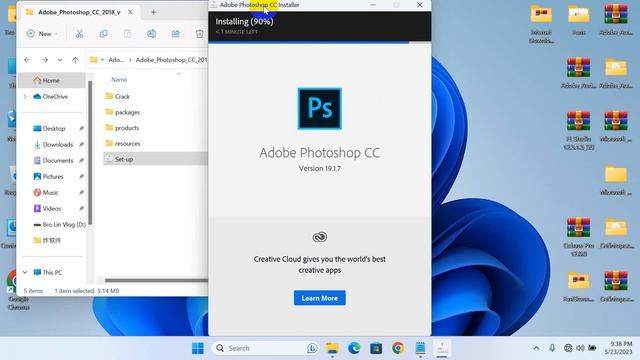Click the microphone tray icon

pos(552,348)
